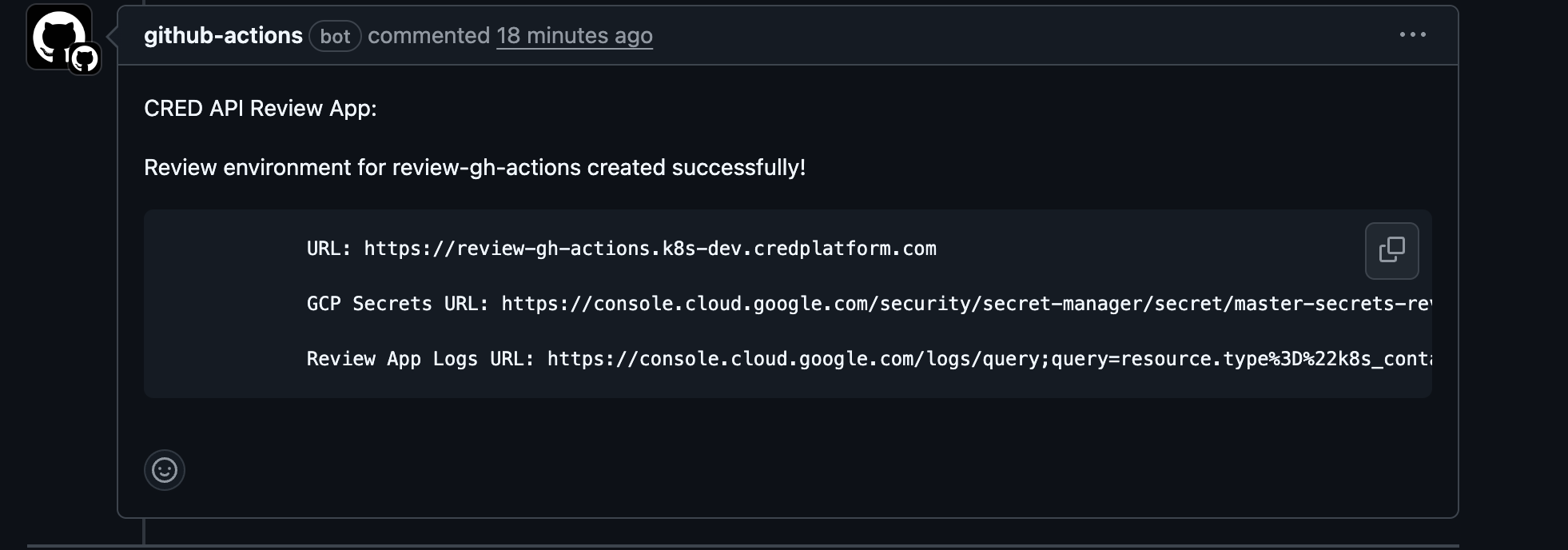Open comment moderation options via ellipsis menu

pos(1413,34)
